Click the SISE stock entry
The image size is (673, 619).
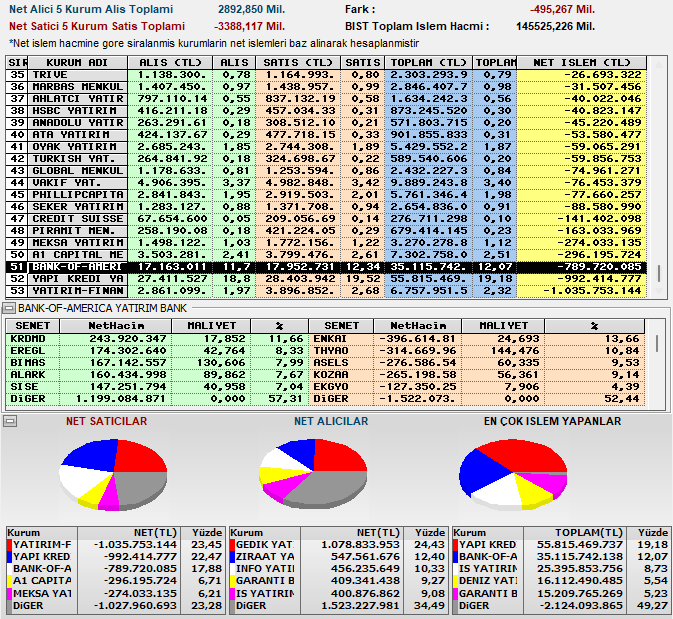click(24, 387)
